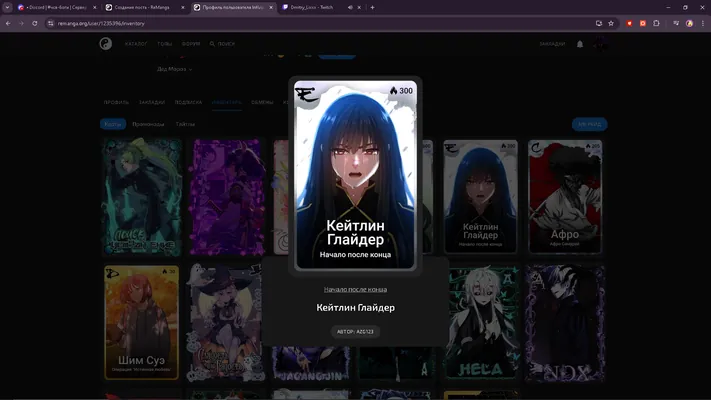Image resolution: width=711 pixels, height=400 pixels.
Task: Switch to the 'Обмены' profile tab
Action: tap(262, 102)
